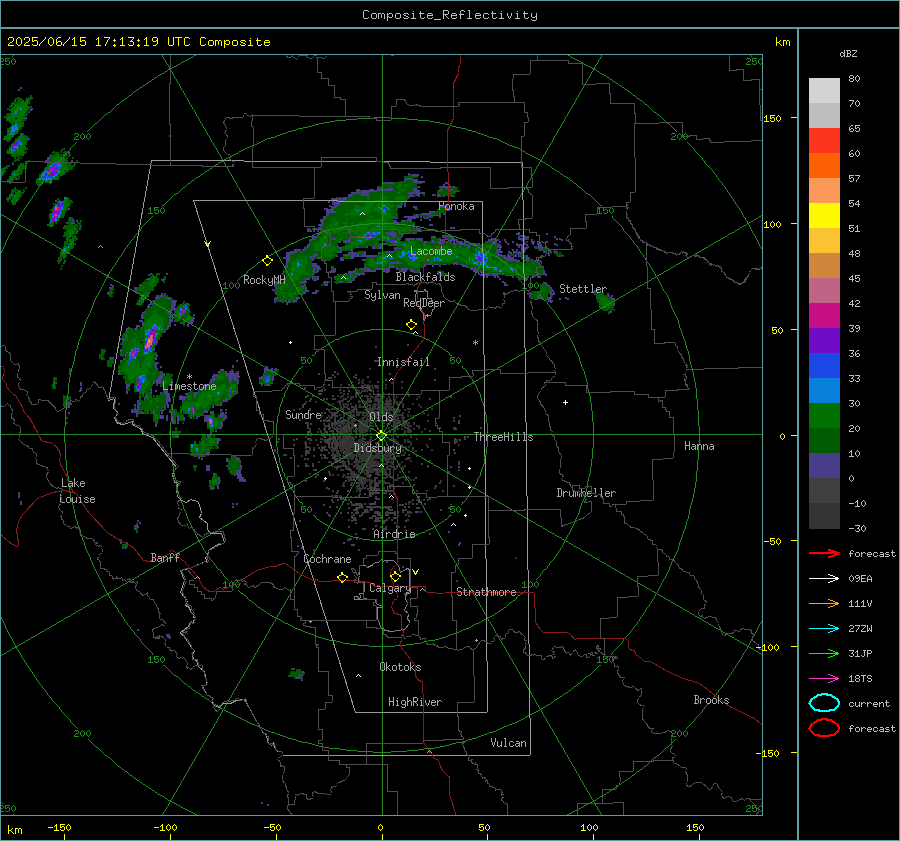Click the RockyMH label
Screen dimensions: 900x841
point(264,280)
